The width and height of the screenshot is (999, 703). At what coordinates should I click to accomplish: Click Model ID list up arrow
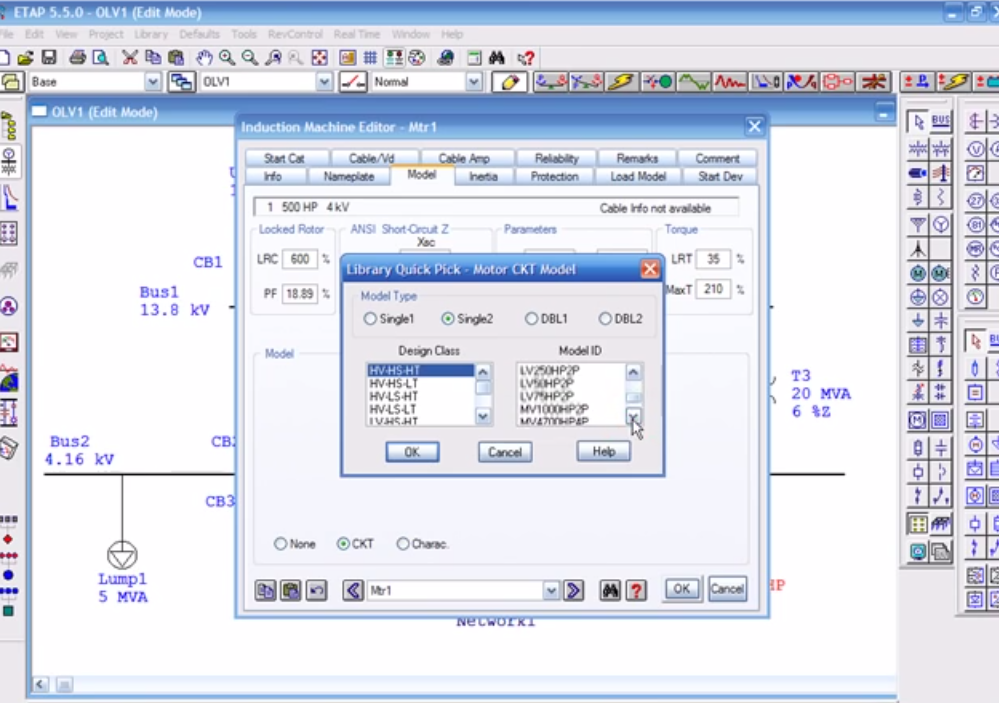tap(633, 372)
